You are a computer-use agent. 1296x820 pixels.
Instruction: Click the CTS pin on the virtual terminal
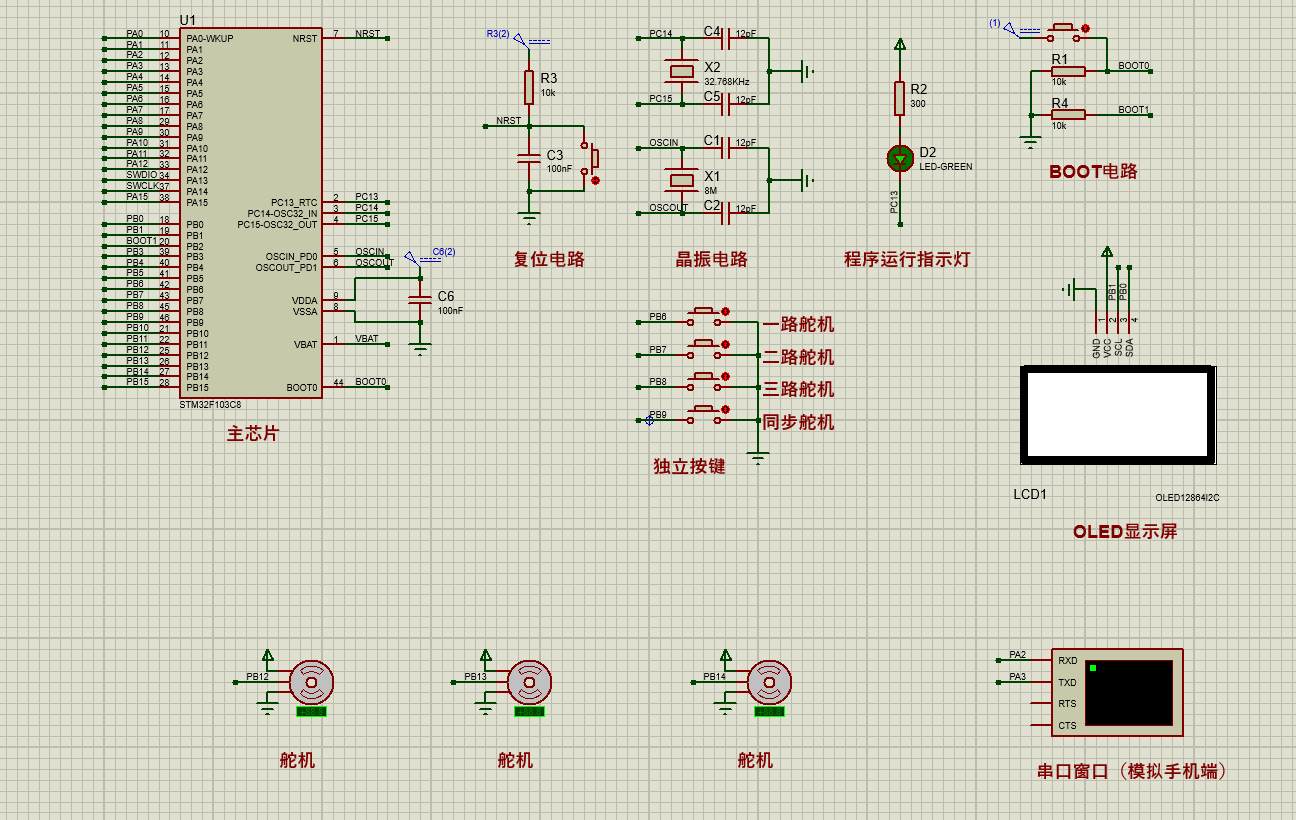pos(1041,726)
